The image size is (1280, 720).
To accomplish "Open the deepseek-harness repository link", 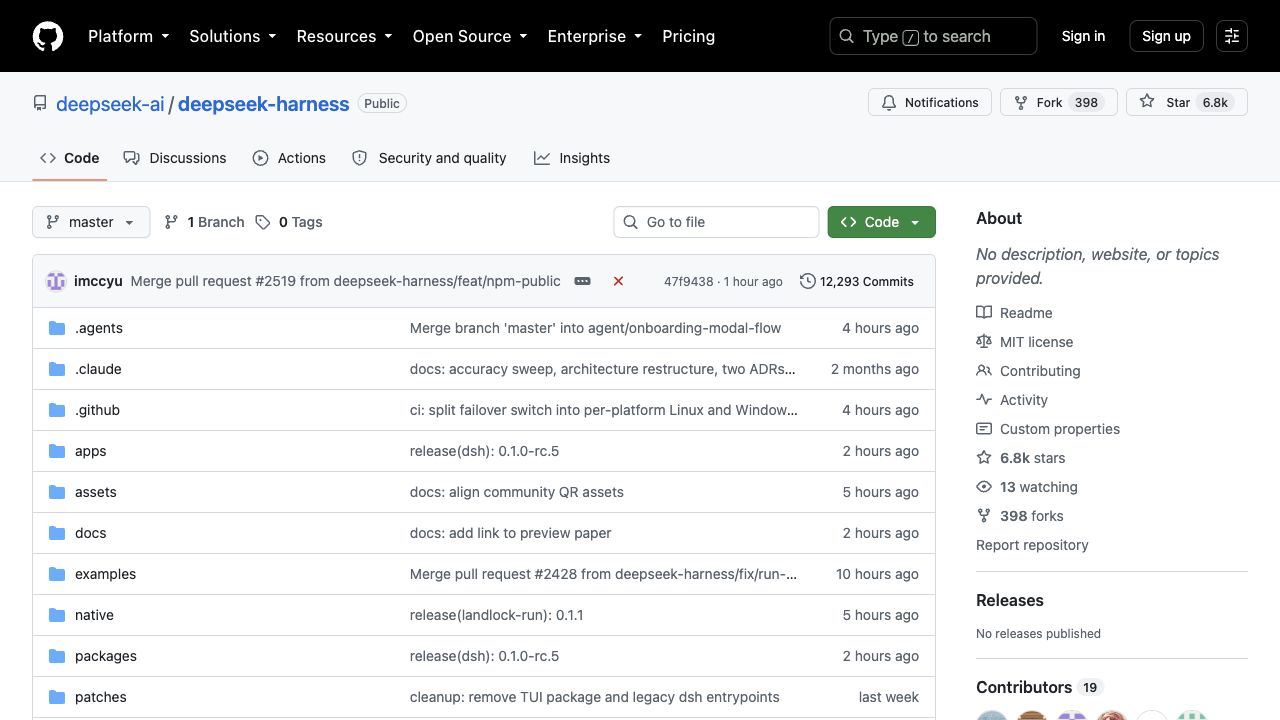I will pyautogui.click(x=264, y=104).
